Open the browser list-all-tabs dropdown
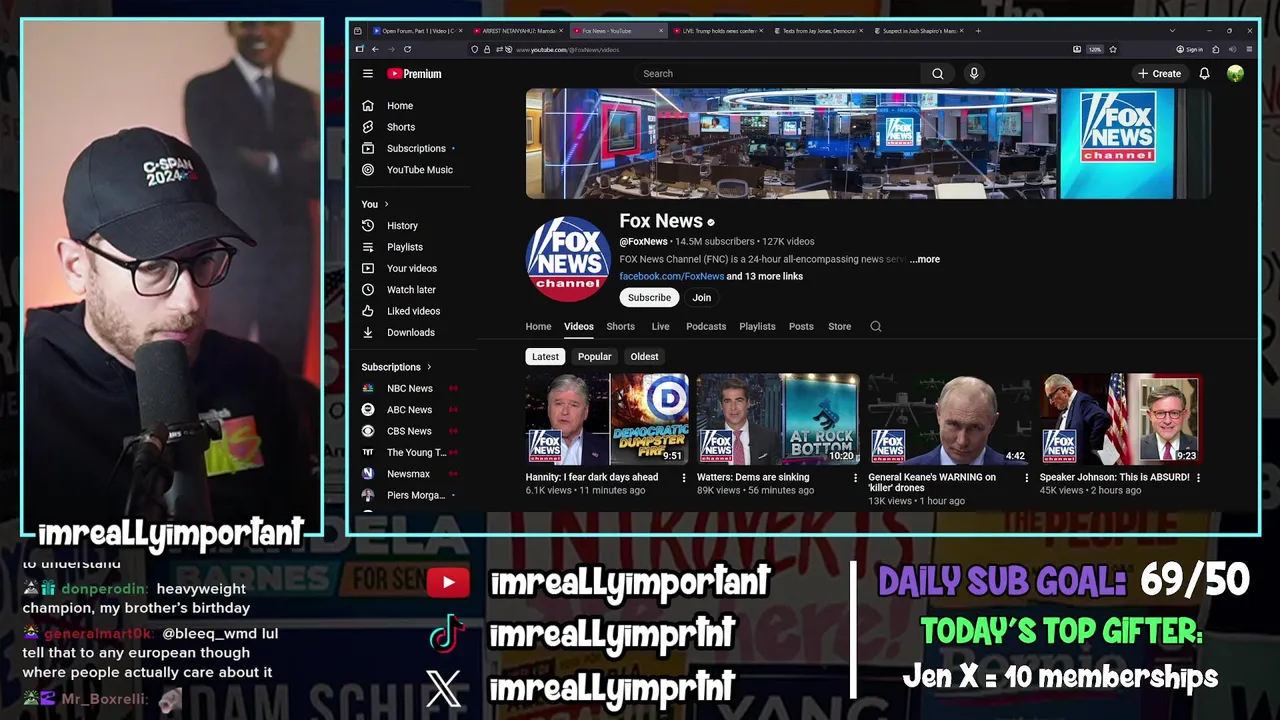 [1172, 31]
